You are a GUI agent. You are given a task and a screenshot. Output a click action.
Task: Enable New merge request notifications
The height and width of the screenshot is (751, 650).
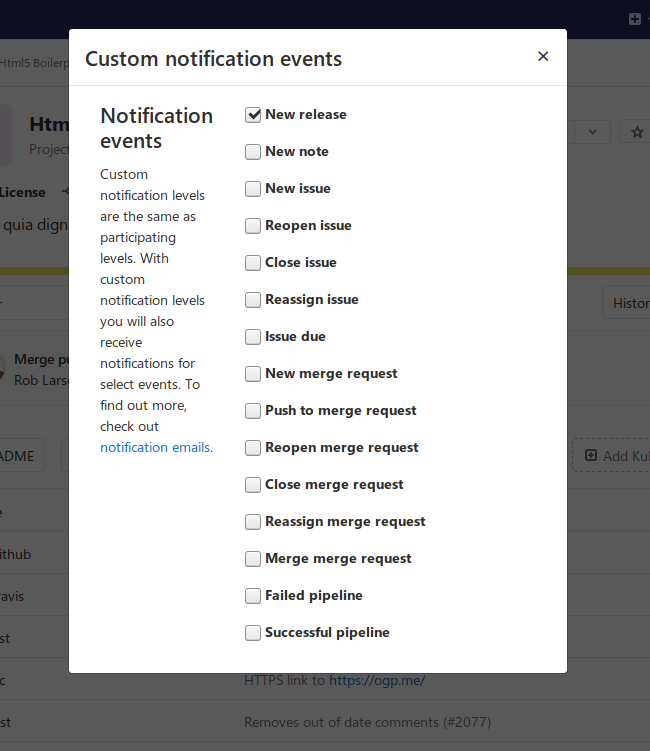click(253, 374)
